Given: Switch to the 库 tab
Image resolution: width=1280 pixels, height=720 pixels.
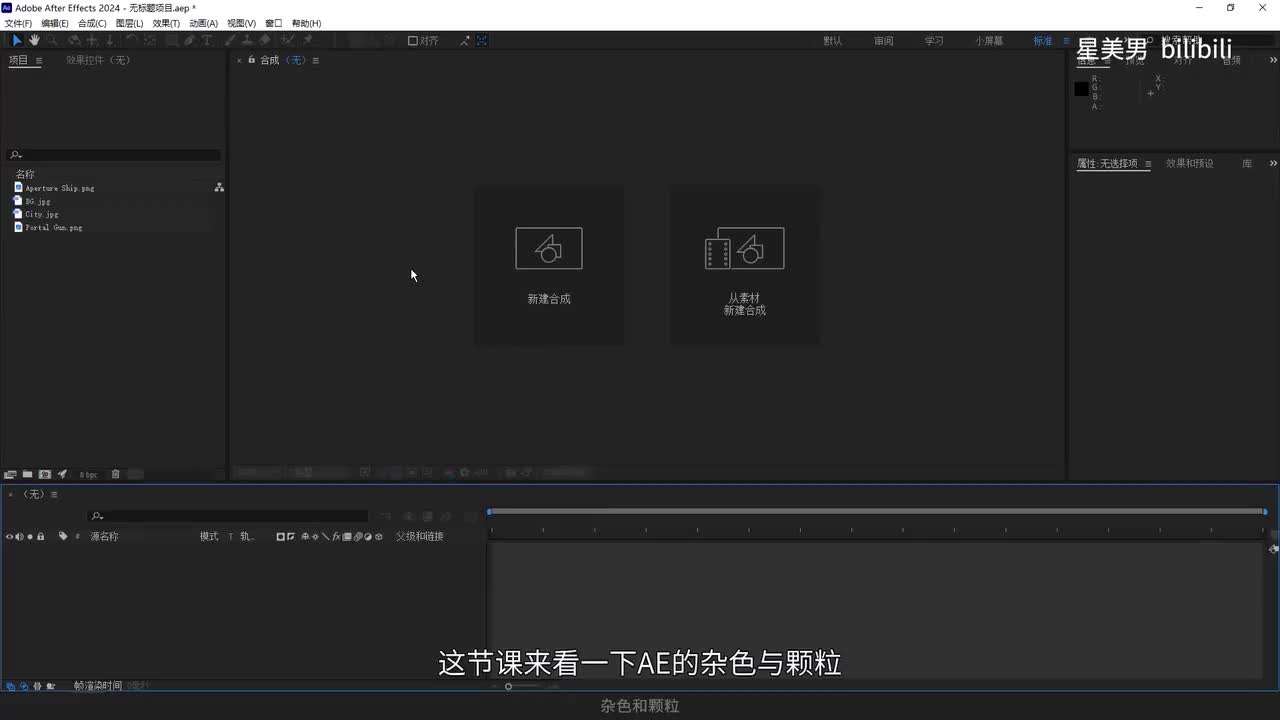Looking at the screenshot, I should [1247, 163].
